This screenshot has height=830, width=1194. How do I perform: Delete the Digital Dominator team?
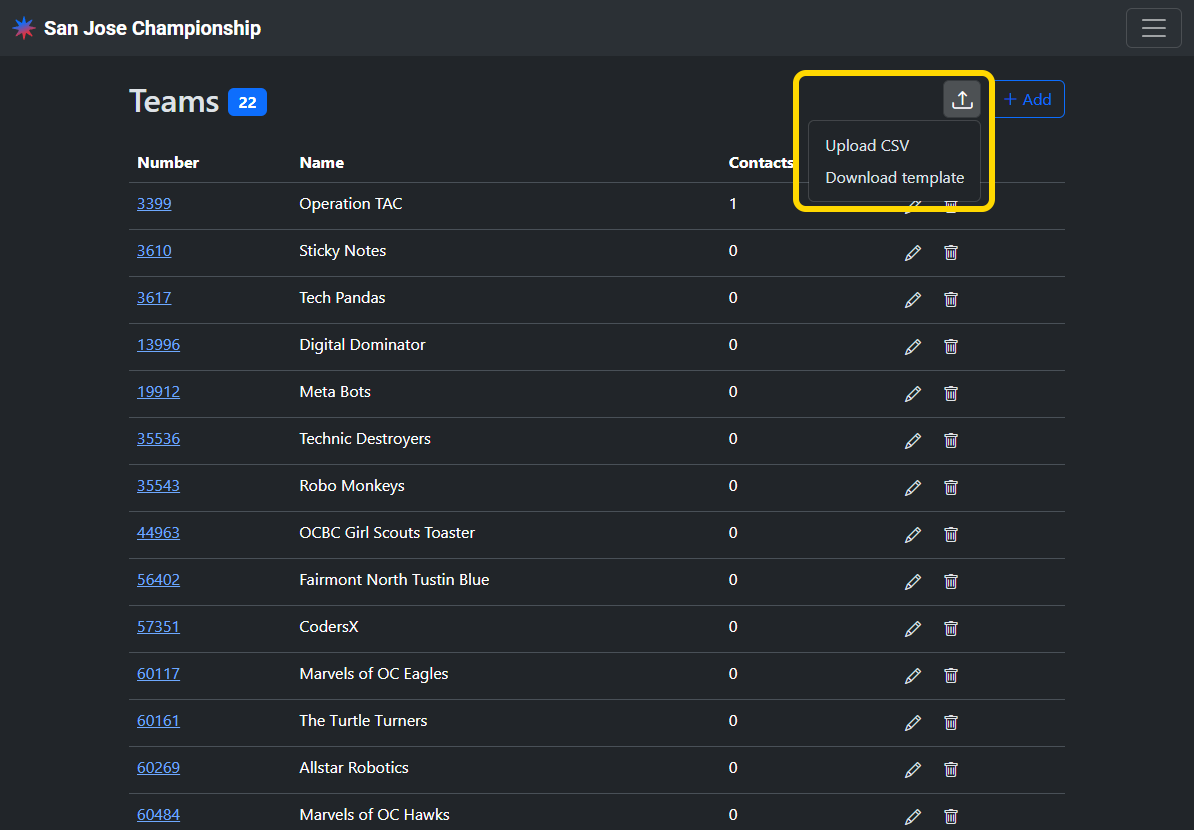951,347
